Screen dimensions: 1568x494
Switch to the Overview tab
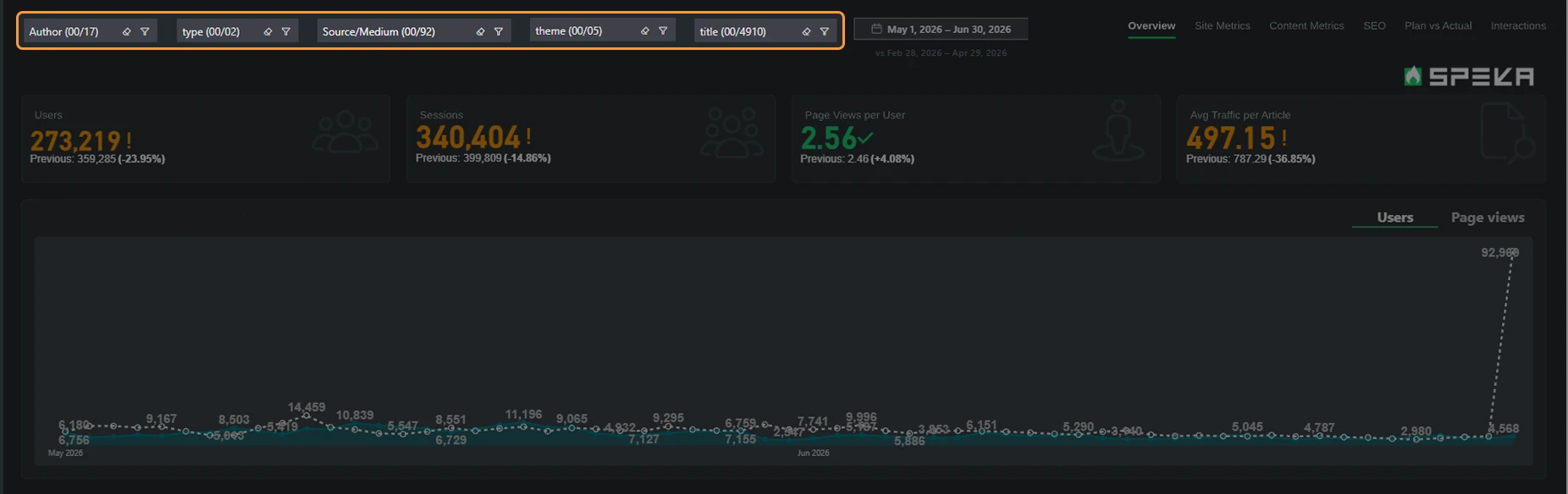1151,26
